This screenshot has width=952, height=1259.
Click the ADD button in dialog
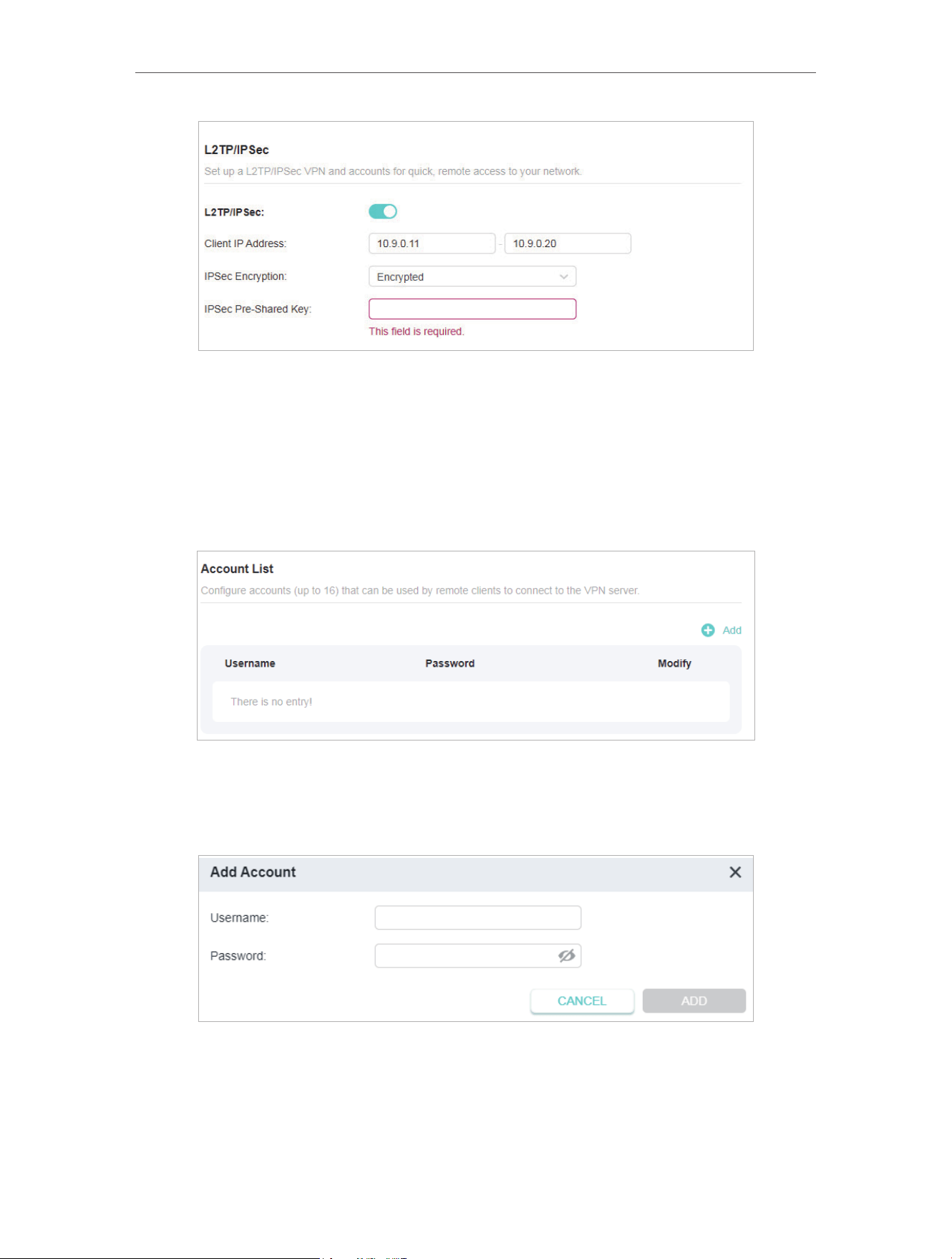[694, 1000]
